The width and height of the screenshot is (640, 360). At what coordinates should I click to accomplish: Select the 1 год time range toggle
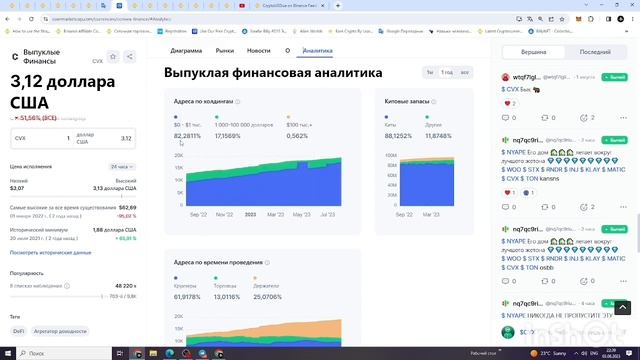click(447, 73)
